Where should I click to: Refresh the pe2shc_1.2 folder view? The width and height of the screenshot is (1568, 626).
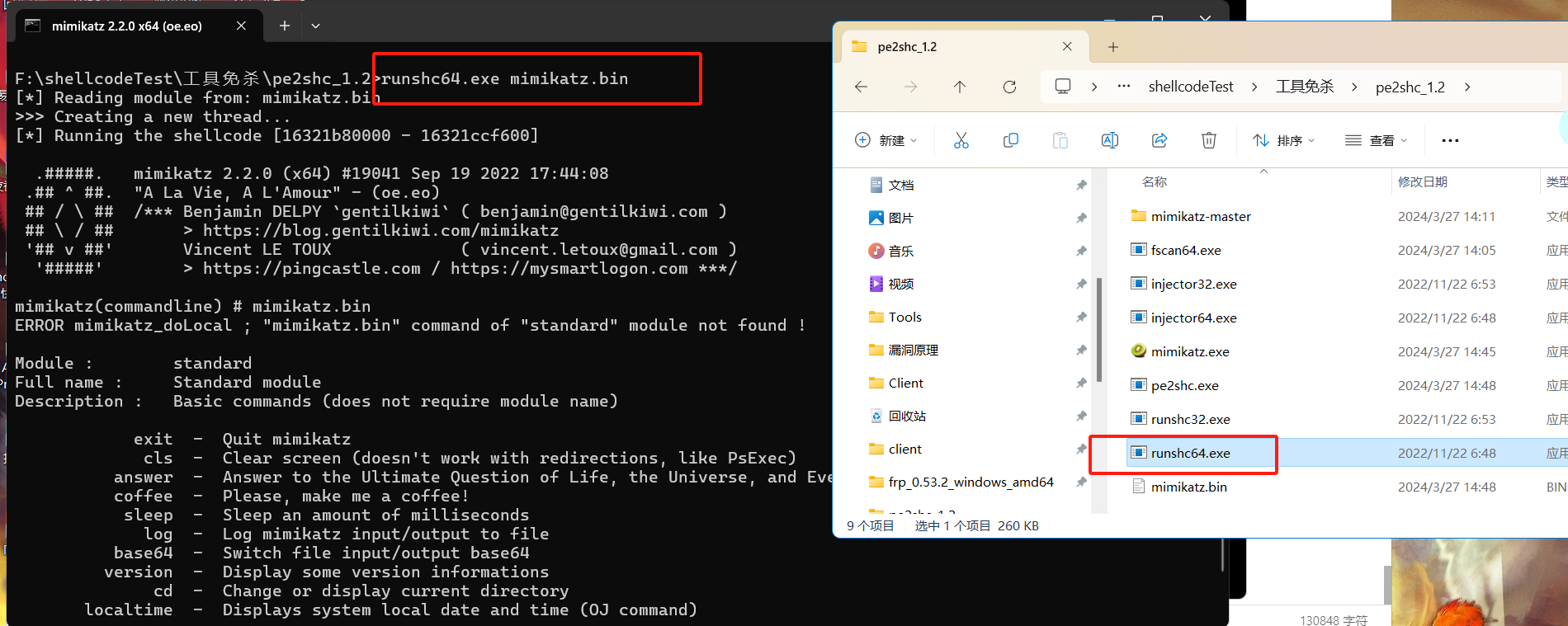click(1009, 87)
